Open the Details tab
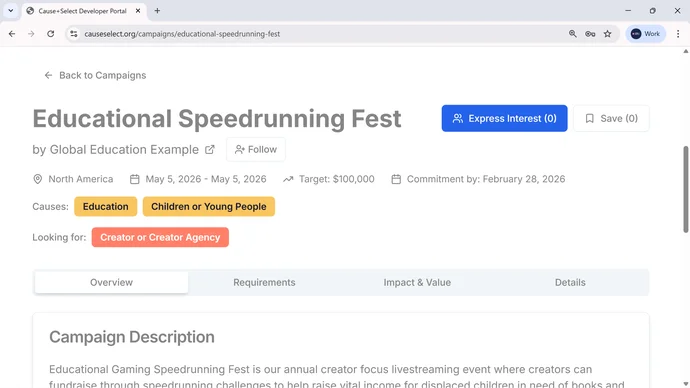Screen dimensions: 690x388 [x=570, y=282]
